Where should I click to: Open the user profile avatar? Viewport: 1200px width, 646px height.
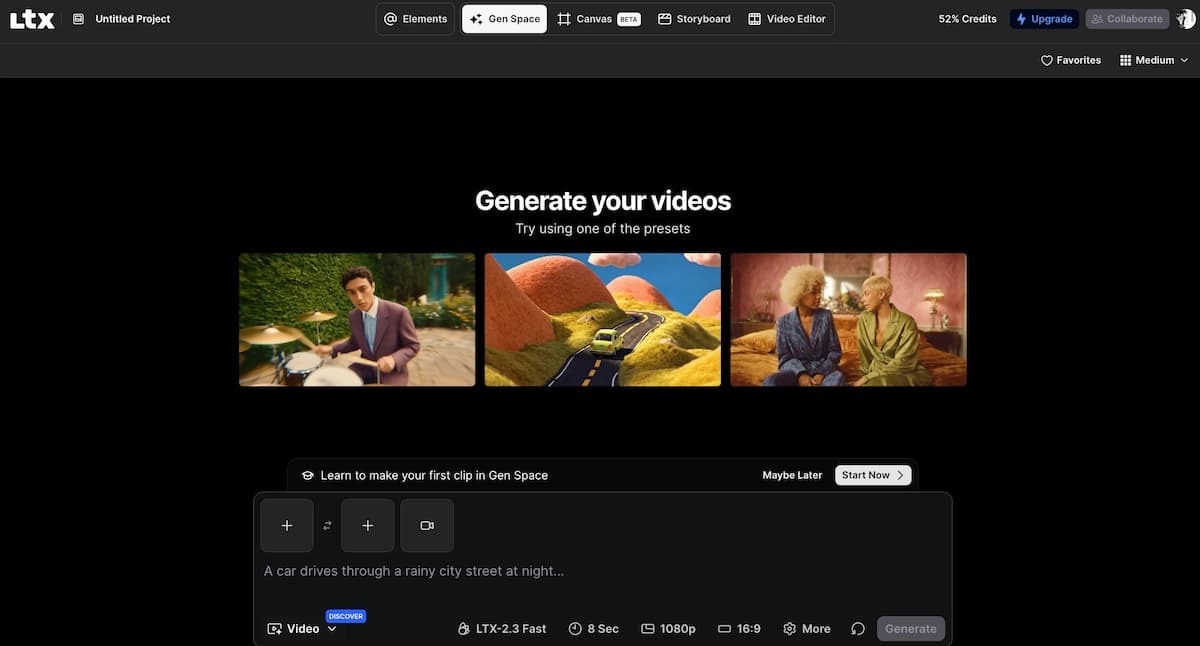pyautogui.click(x=1186, y=19)
